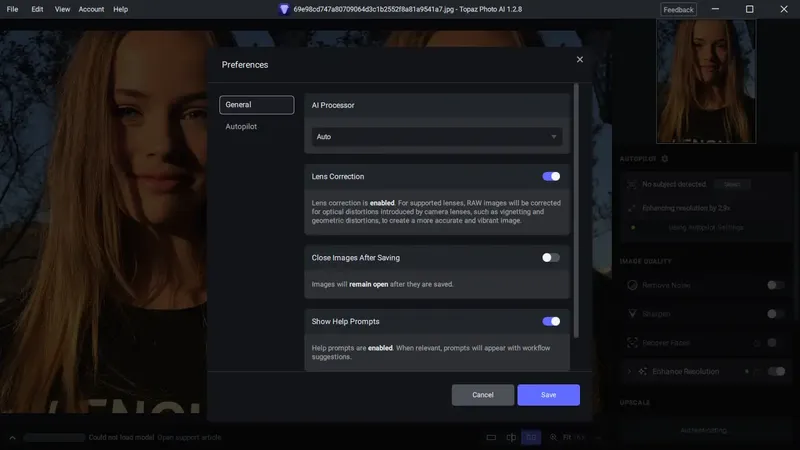
Task: Enable Close Images After Saving toggle
Action: point(551,258)
